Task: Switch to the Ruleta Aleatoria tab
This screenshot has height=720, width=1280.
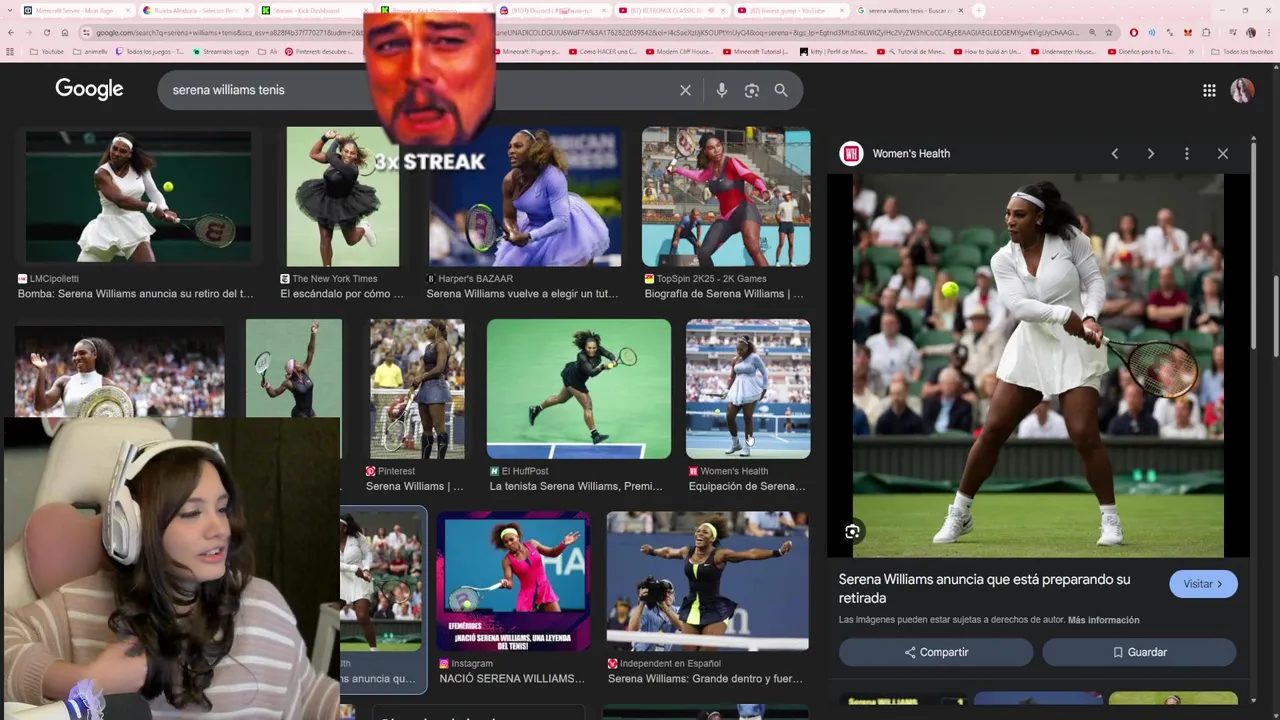Action: click(x=195, y=10)
